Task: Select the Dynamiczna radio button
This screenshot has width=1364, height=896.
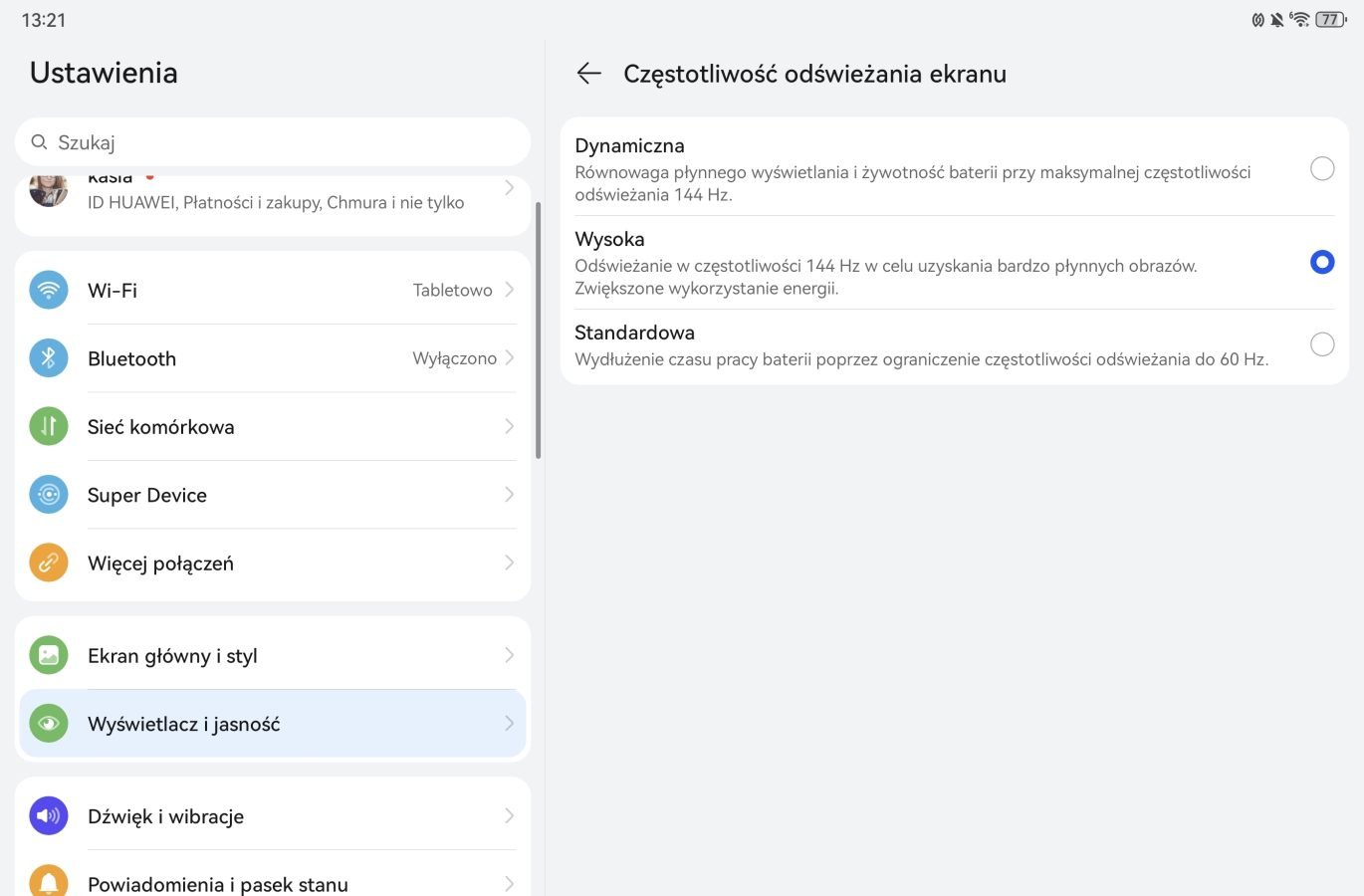Action: tap(1322, 168)
